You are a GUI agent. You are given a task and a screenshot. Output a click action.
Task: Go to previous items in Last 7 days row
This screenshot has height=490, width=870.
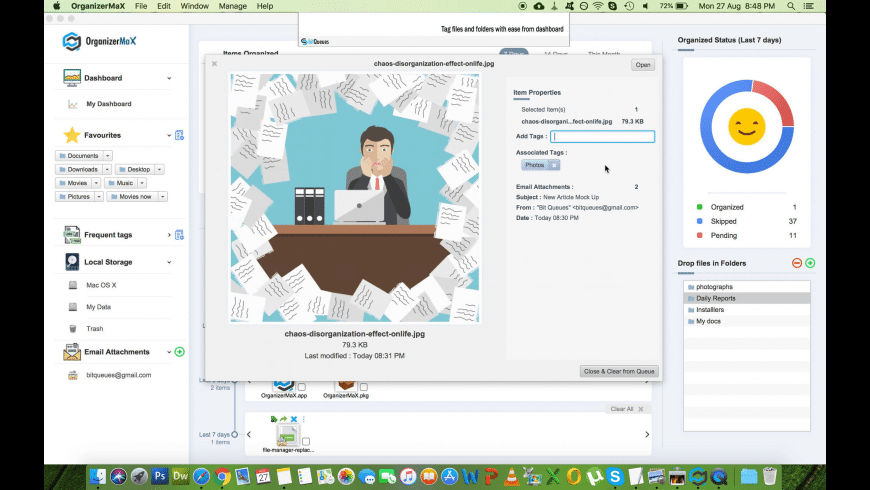249,435
